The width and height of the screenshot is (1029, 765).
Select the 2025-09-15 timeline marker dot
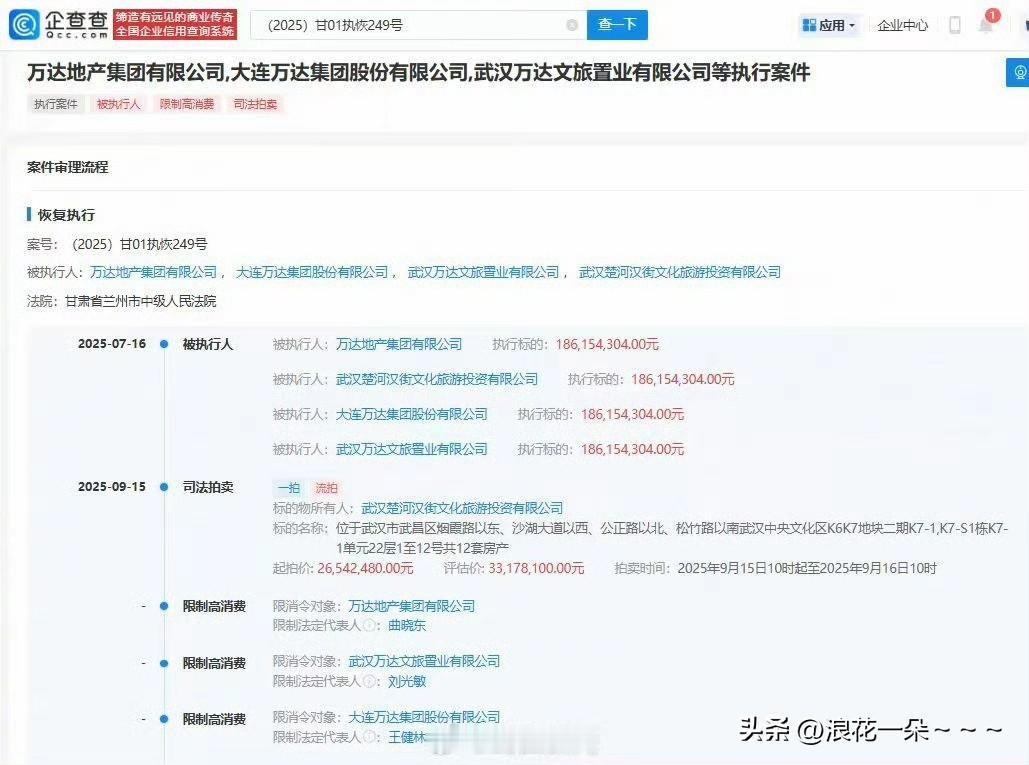point(164,487)
